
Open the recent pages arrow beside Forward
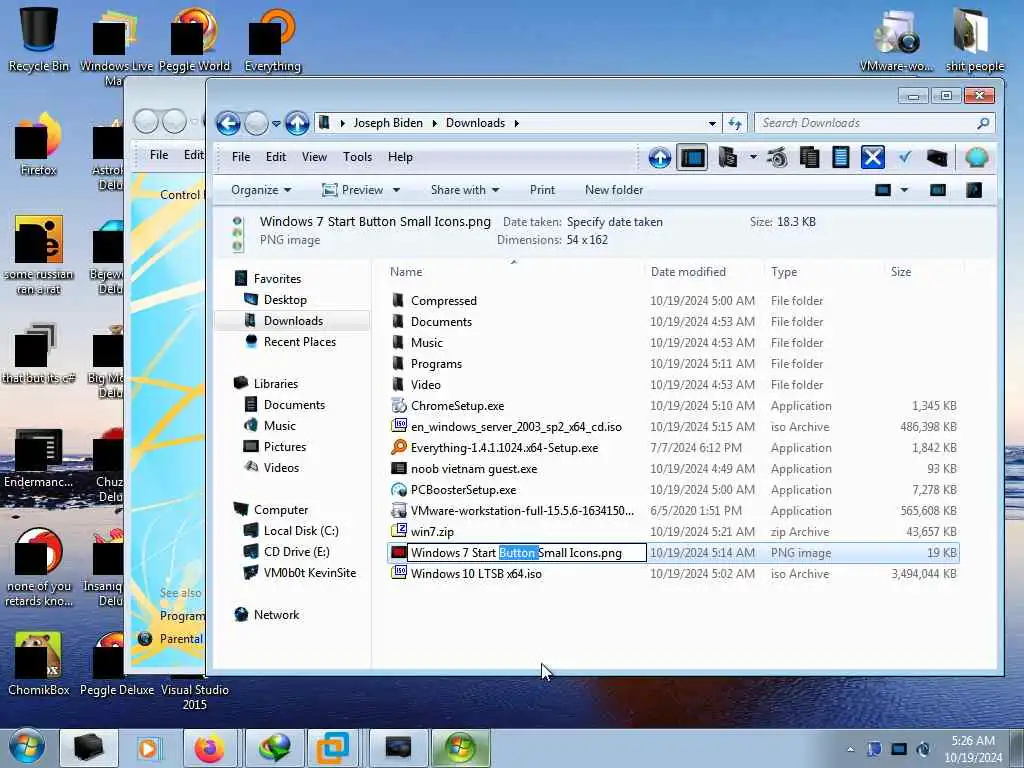pos(276,123)
